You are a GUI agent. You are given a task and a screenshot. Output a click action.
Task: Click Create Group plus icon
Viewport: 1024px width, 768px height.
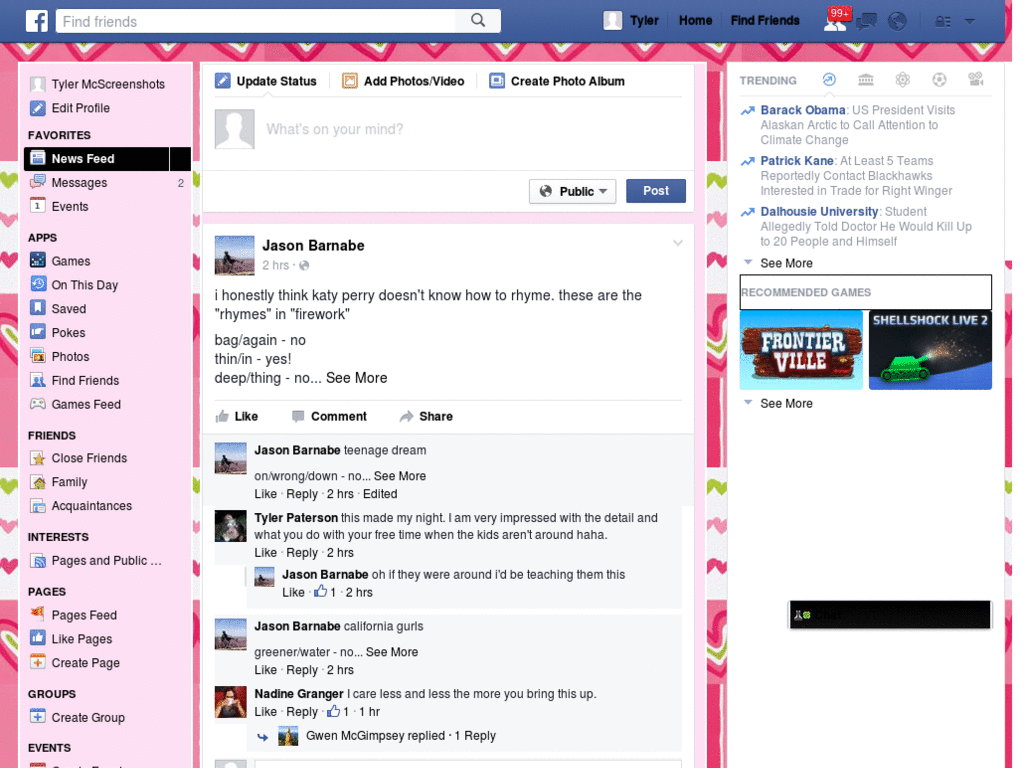pyautogui.click(x=38, y=716)
